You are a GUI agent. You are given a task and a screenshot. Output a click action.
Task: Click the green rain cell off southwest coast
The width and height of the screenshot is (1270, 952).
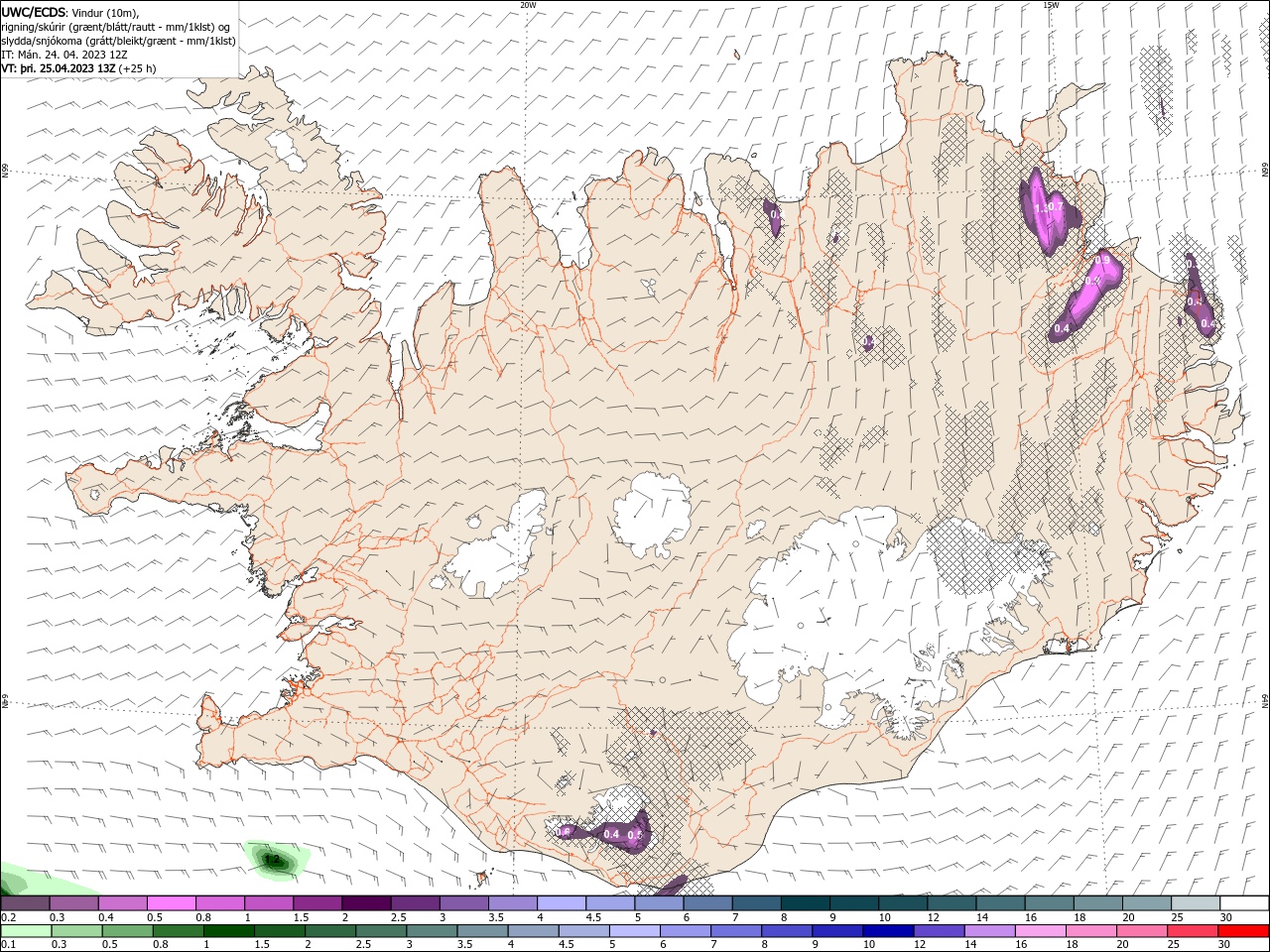275,860
